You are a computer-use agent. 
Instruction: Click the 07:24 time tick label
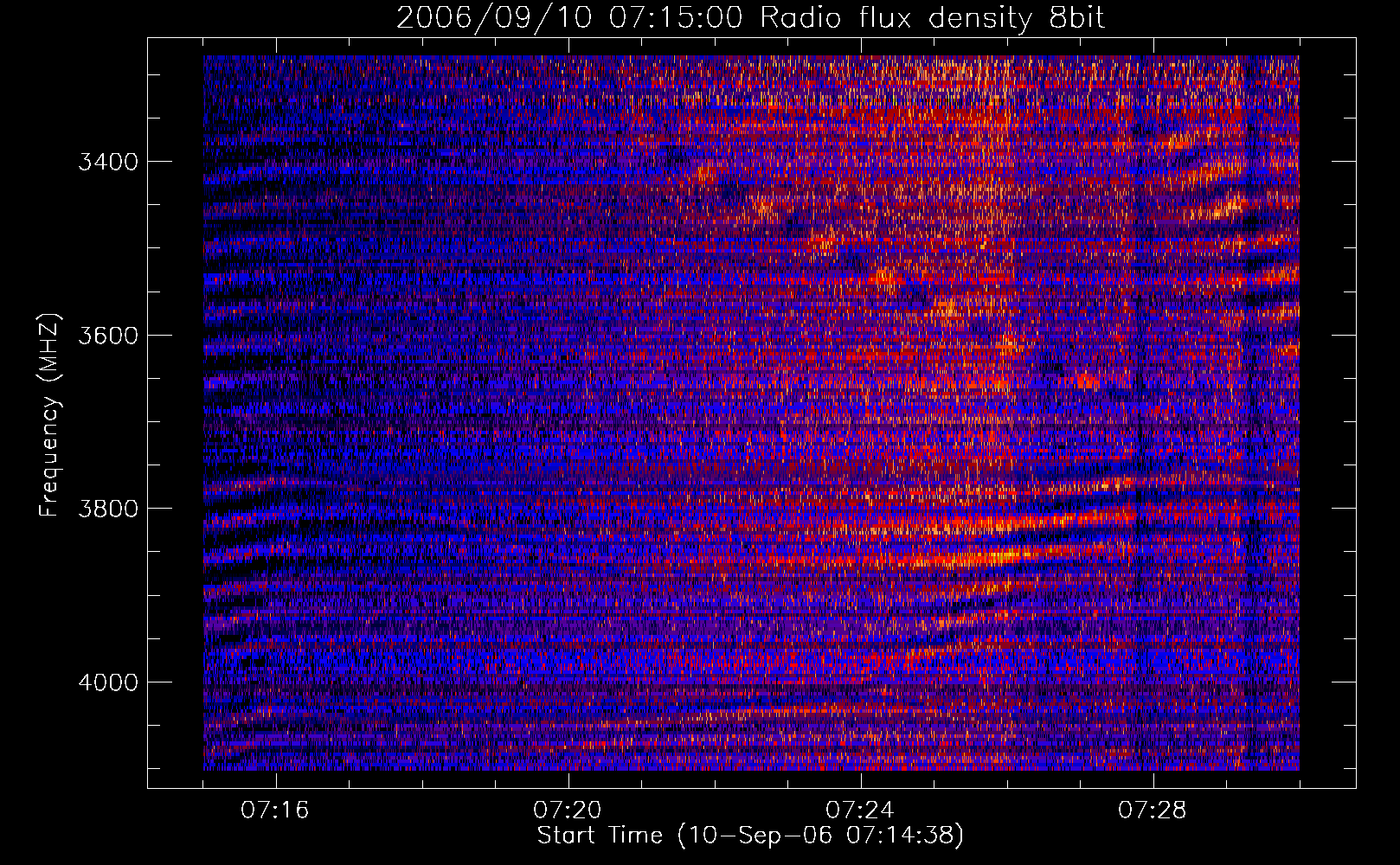(x=861, y=811)
